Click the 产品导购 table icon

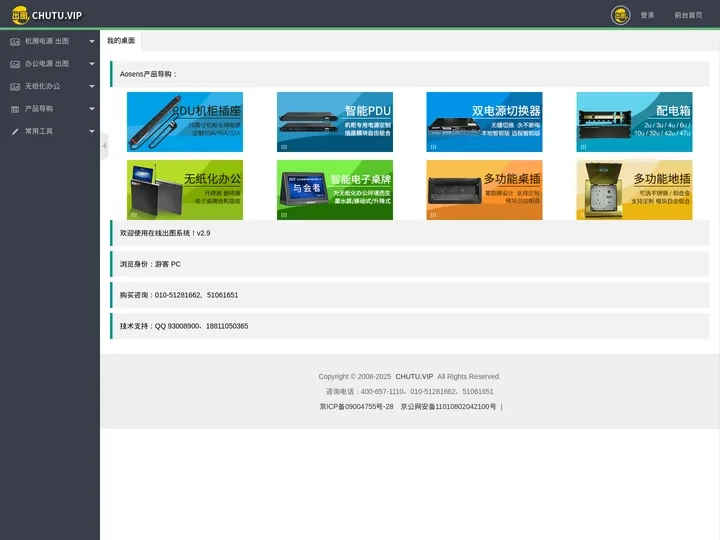15,109
